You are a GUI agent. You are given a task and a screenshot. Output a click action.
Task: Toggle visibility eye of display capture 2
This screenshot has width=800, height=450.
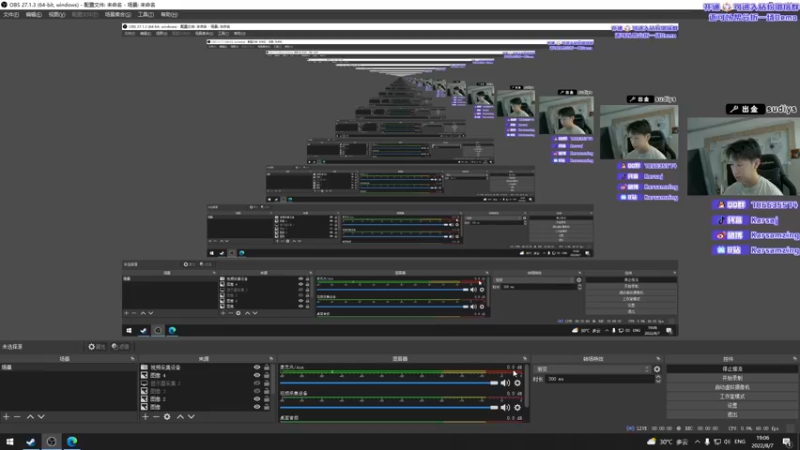(257, 383)
